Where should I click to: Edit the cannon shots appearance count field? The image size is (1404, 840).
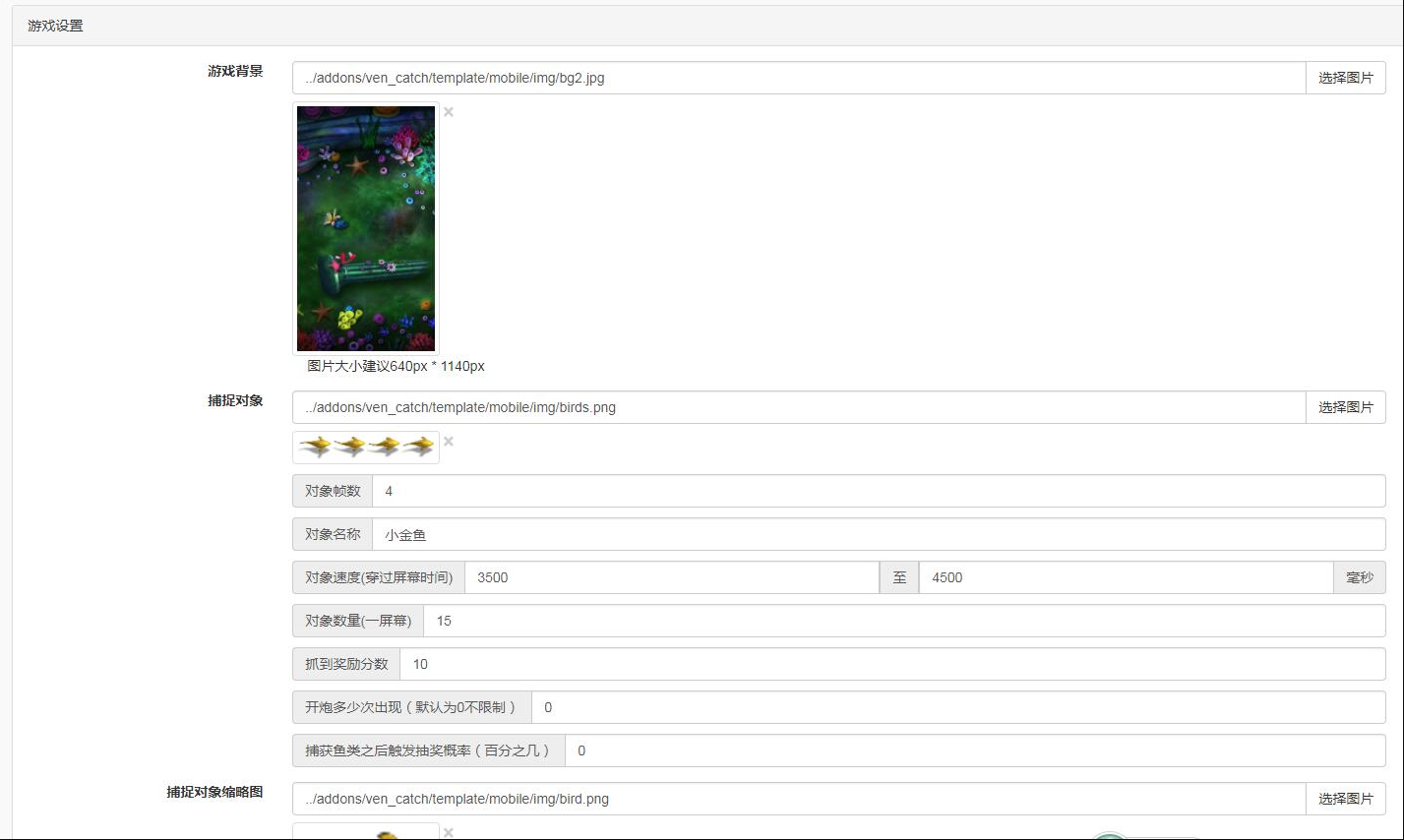point(957,707)
